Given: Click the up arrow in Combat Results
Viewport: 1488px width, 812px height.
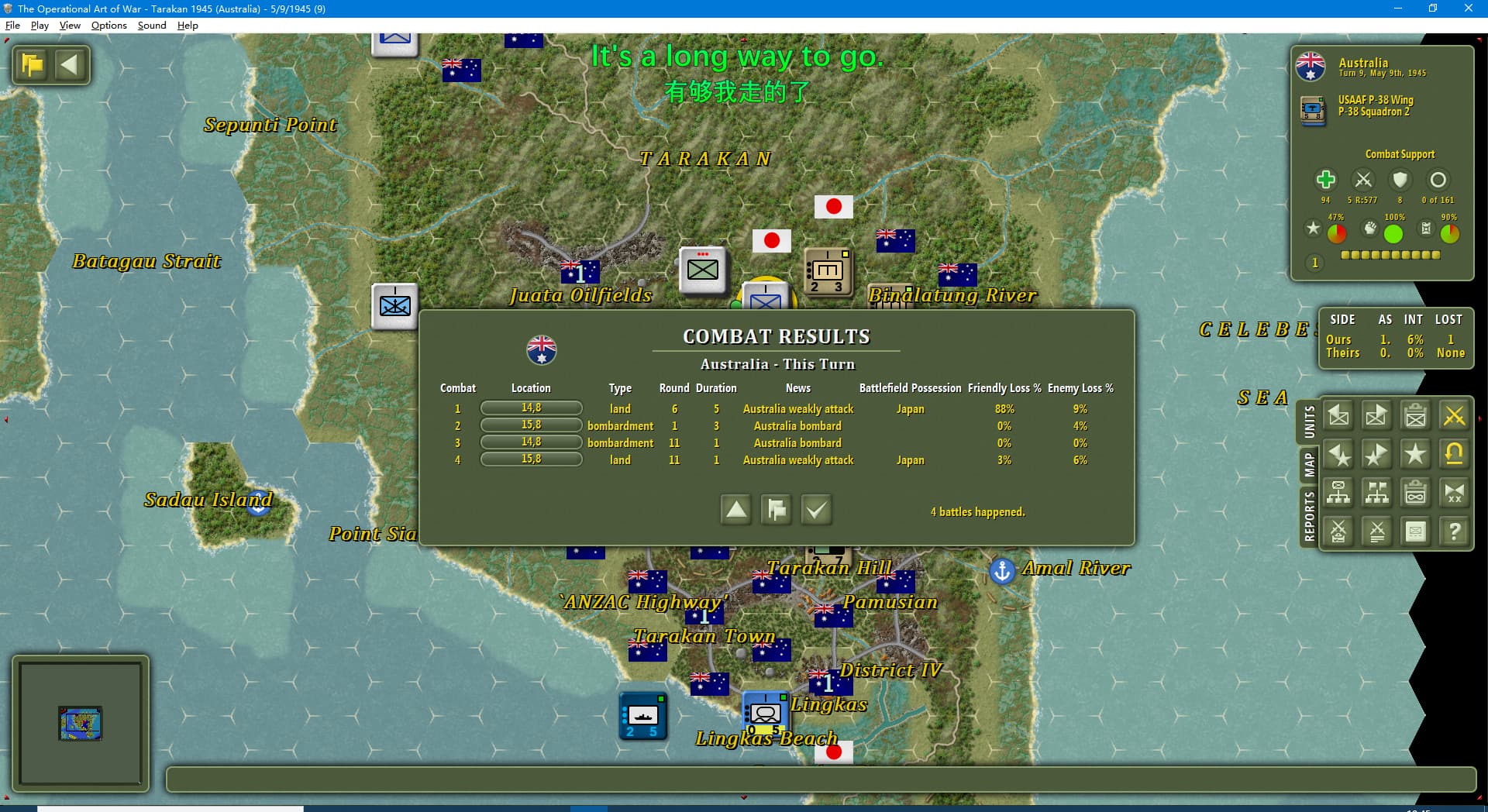Looking at the screenshot, I should pyautogui.click(x=736, y=510).
